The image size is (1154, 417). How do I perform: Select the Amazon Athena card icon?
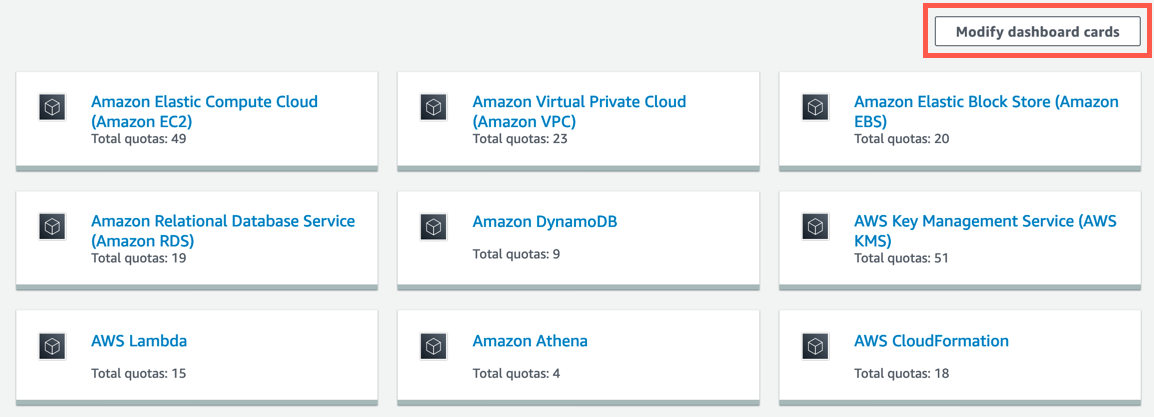[434, 346]
